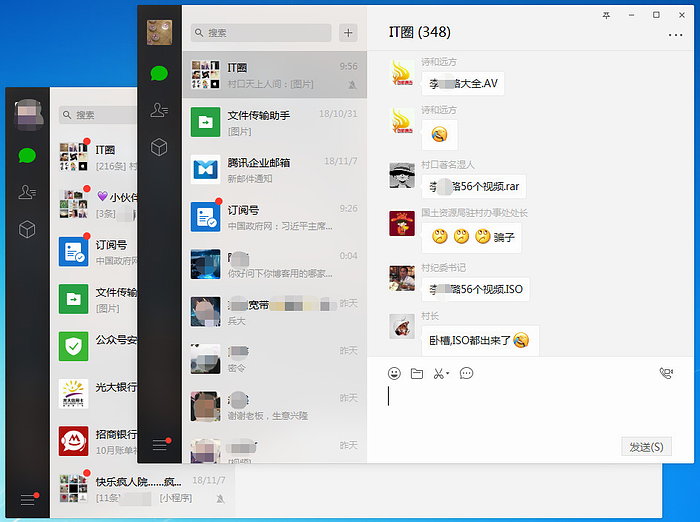This screenshot has height=522, width=700.
Task: Click the plus button beside search
Action: 348,33
